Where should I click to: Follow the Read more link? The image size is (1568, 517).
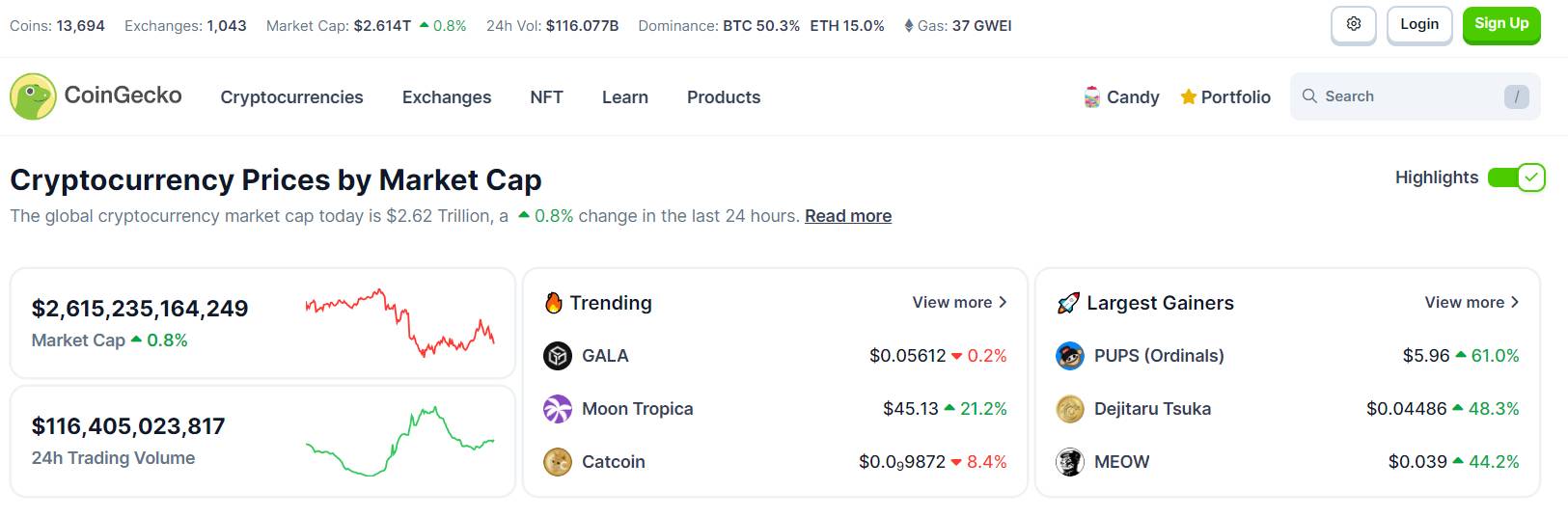click(x=848, y=216)
